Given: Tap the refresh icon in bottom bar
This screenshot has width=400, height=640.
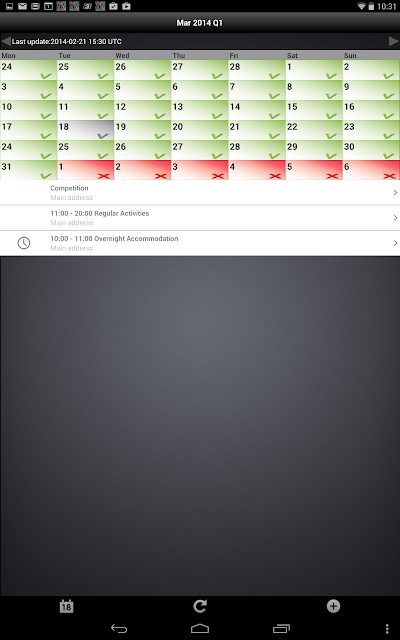Looking at the screenshot, I should tap(200, 606).
